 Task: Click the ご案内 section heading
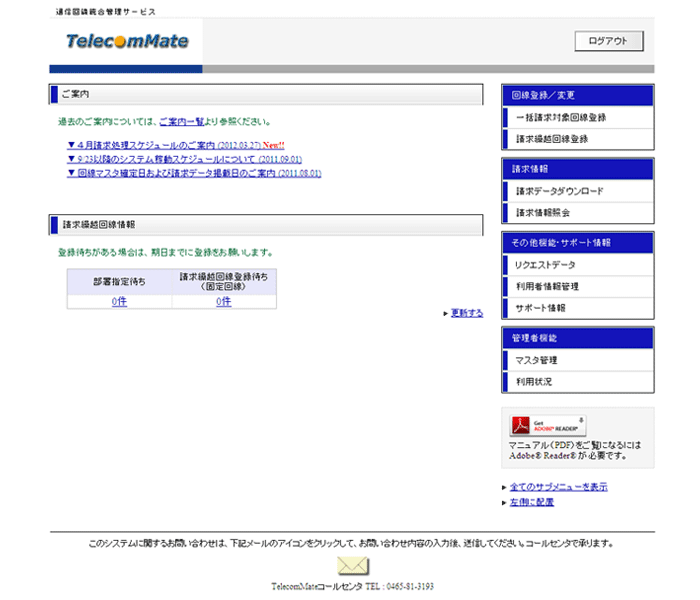pyautogui.click(x=266, y=94)
